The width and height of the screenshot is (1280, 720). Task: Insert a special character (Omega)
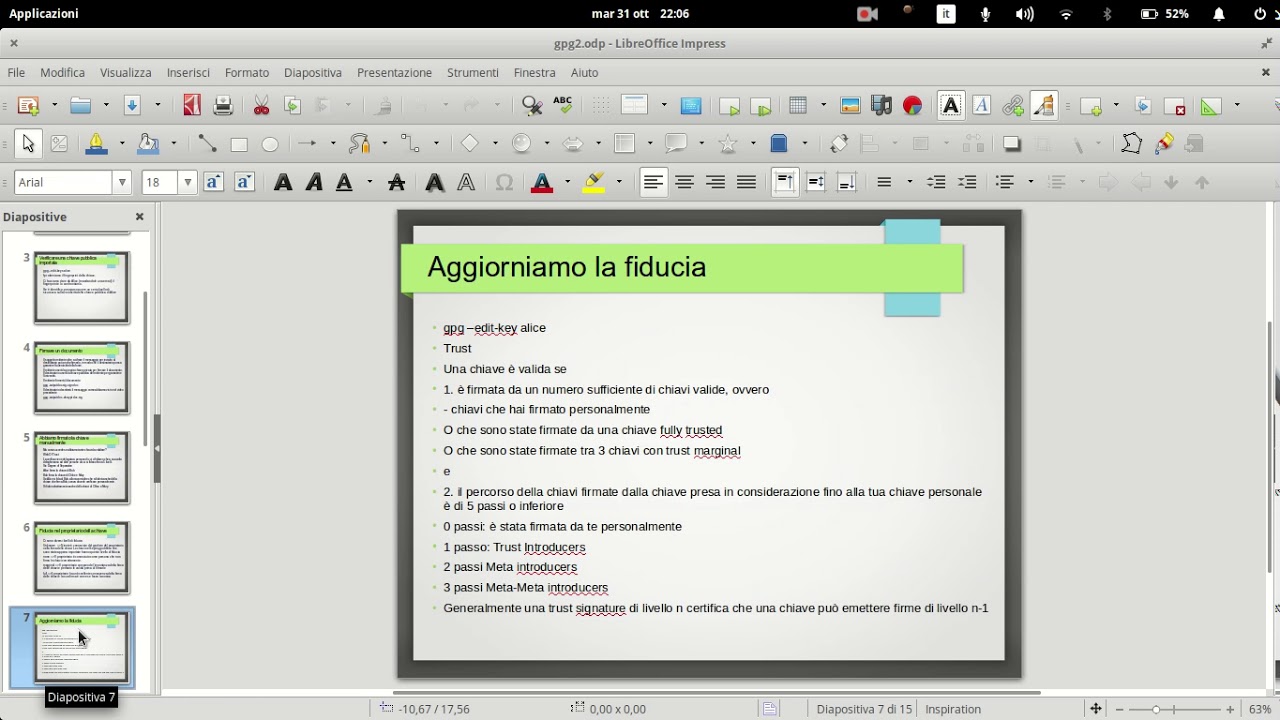[x=504, y=182]
